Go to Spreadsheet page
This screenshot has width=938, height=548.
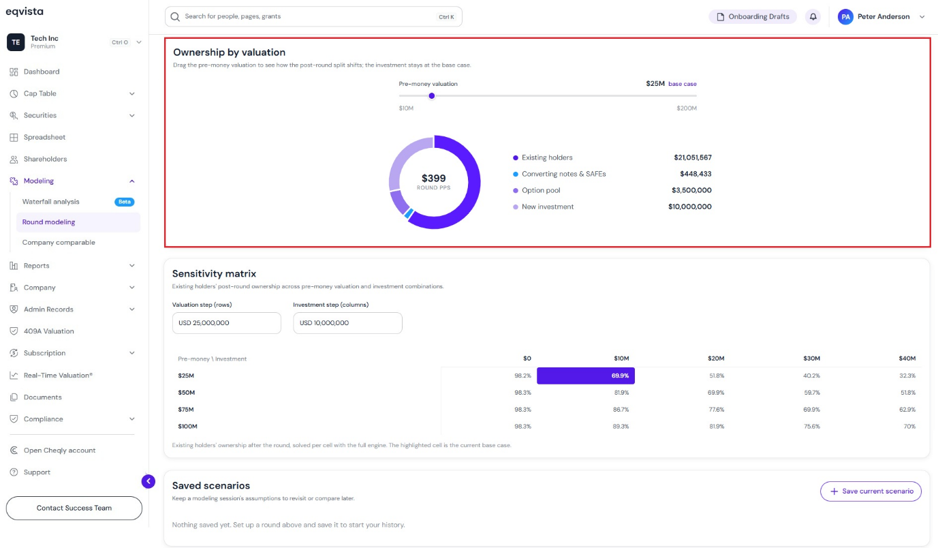44,137
